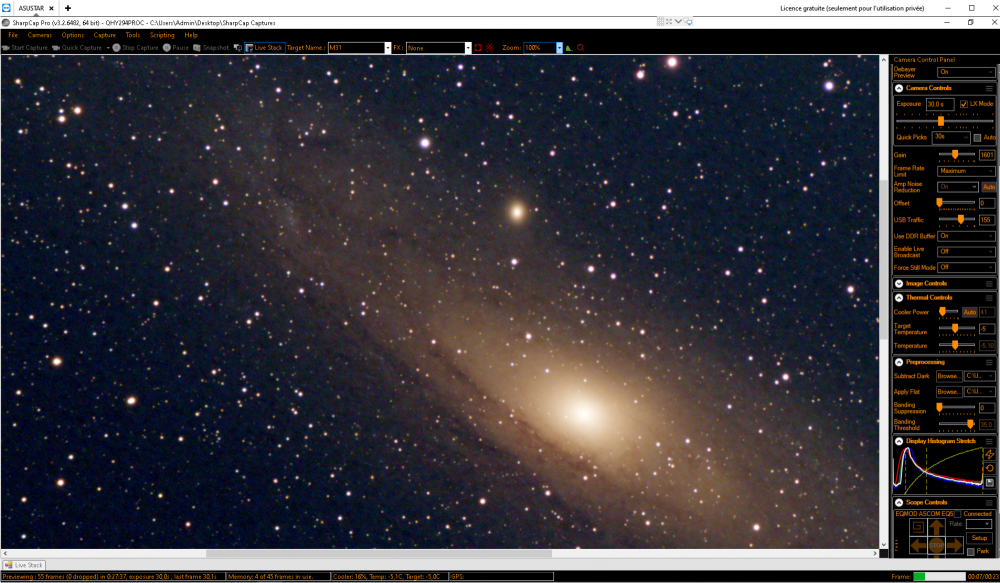Click the save histogram stretch disk icon
This screenshot has height=583, width=1000.
click(x=989, y=483)
